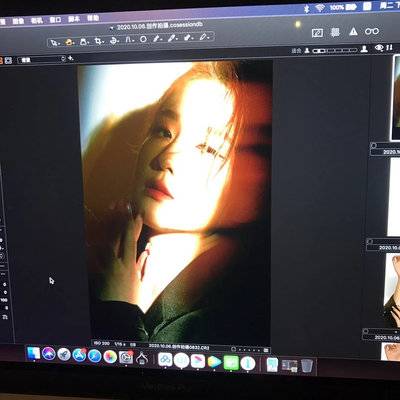The width and height of the screenshot is (400, 400).
Task: Select the Draw Mask brush tool
Action: coord(157,39)
